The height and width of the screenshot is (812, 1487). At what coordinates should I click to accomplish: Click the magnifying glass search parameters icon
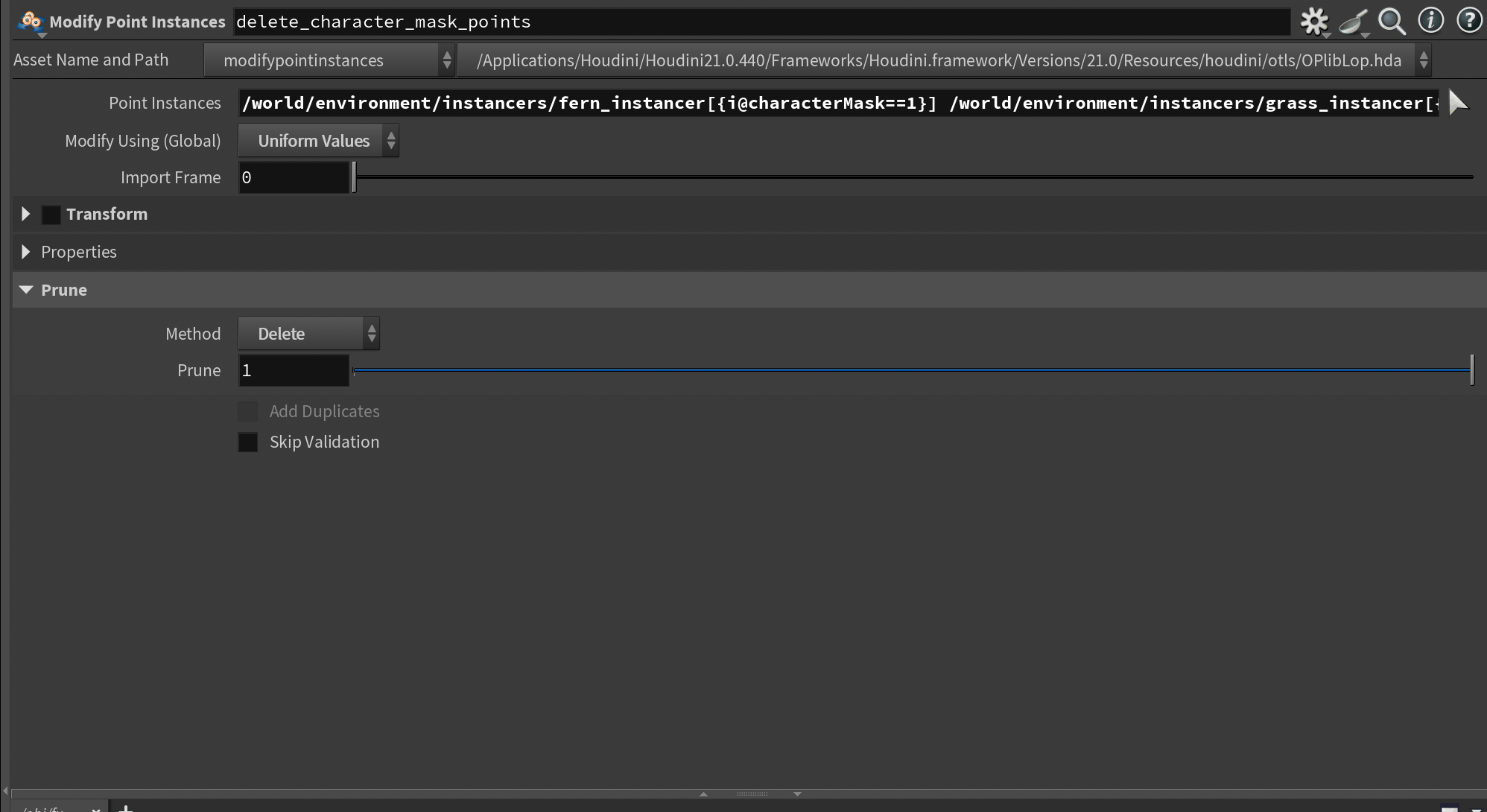pos(1391,21)
